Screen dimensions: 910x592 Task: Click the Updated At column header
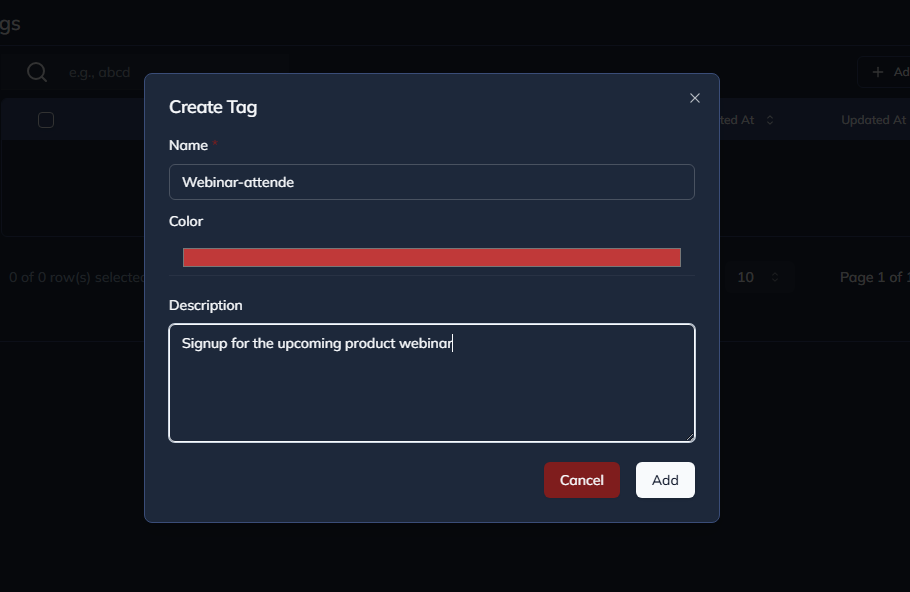[871, 119]
